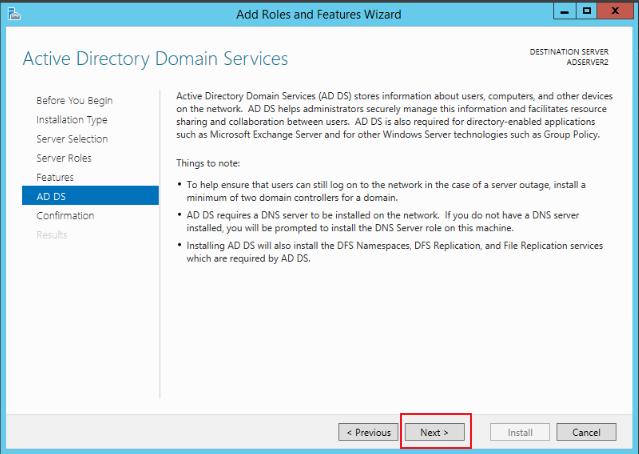Maximize the wizard window
Screen dimensions: 639x454
[x=587, y=11]
